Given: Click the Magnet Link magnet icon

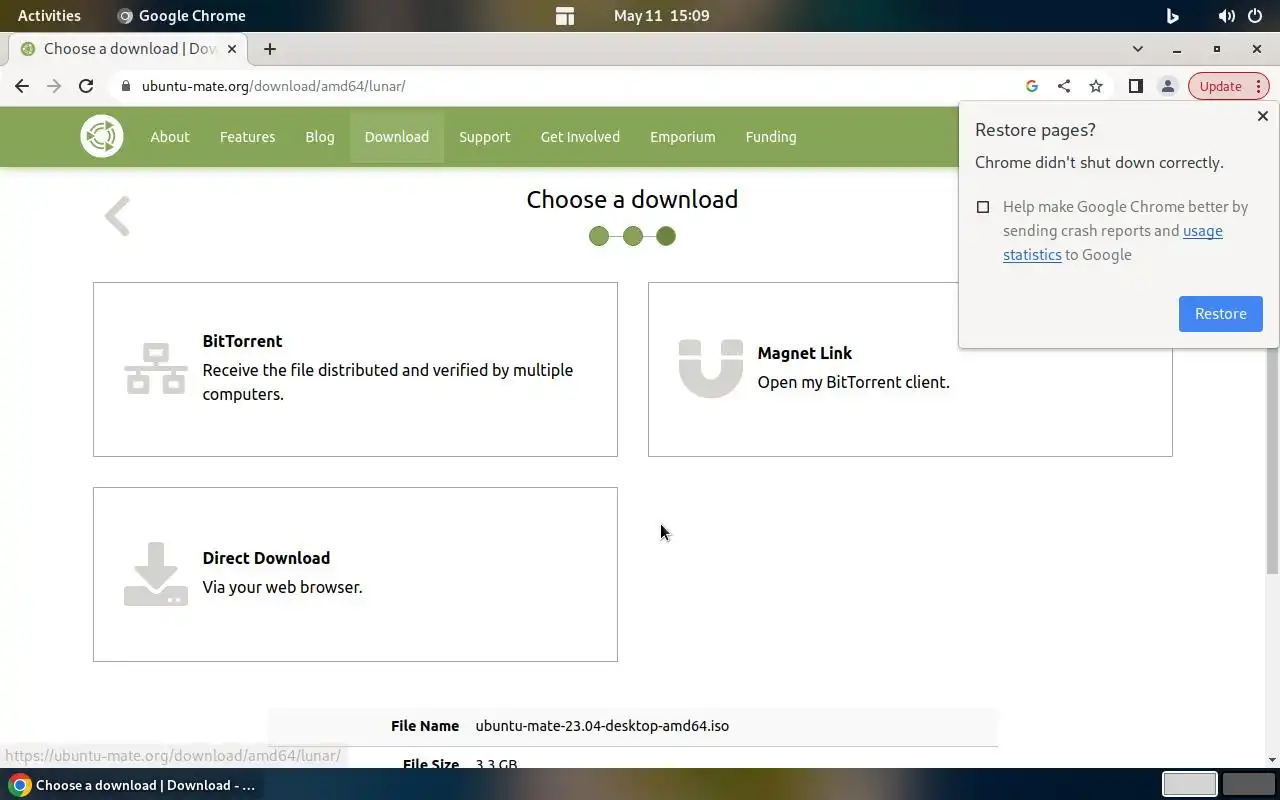Looking at the screenshot, I should (711, 369).
